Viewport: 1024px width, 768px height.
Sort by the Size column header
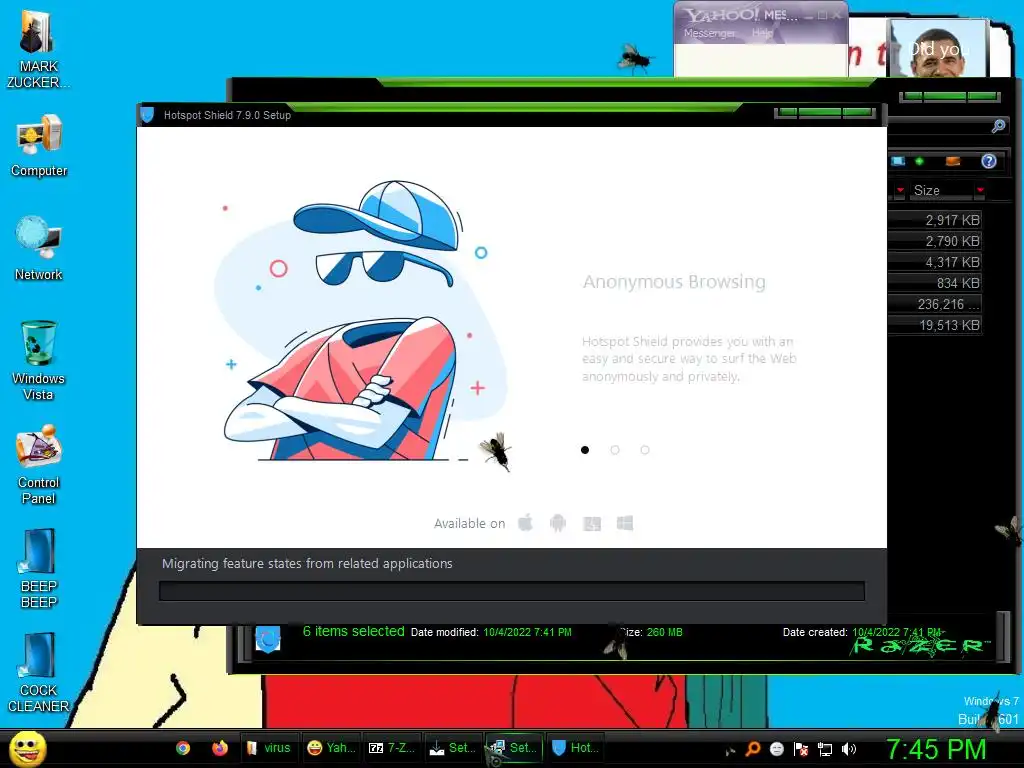point(940,190)
